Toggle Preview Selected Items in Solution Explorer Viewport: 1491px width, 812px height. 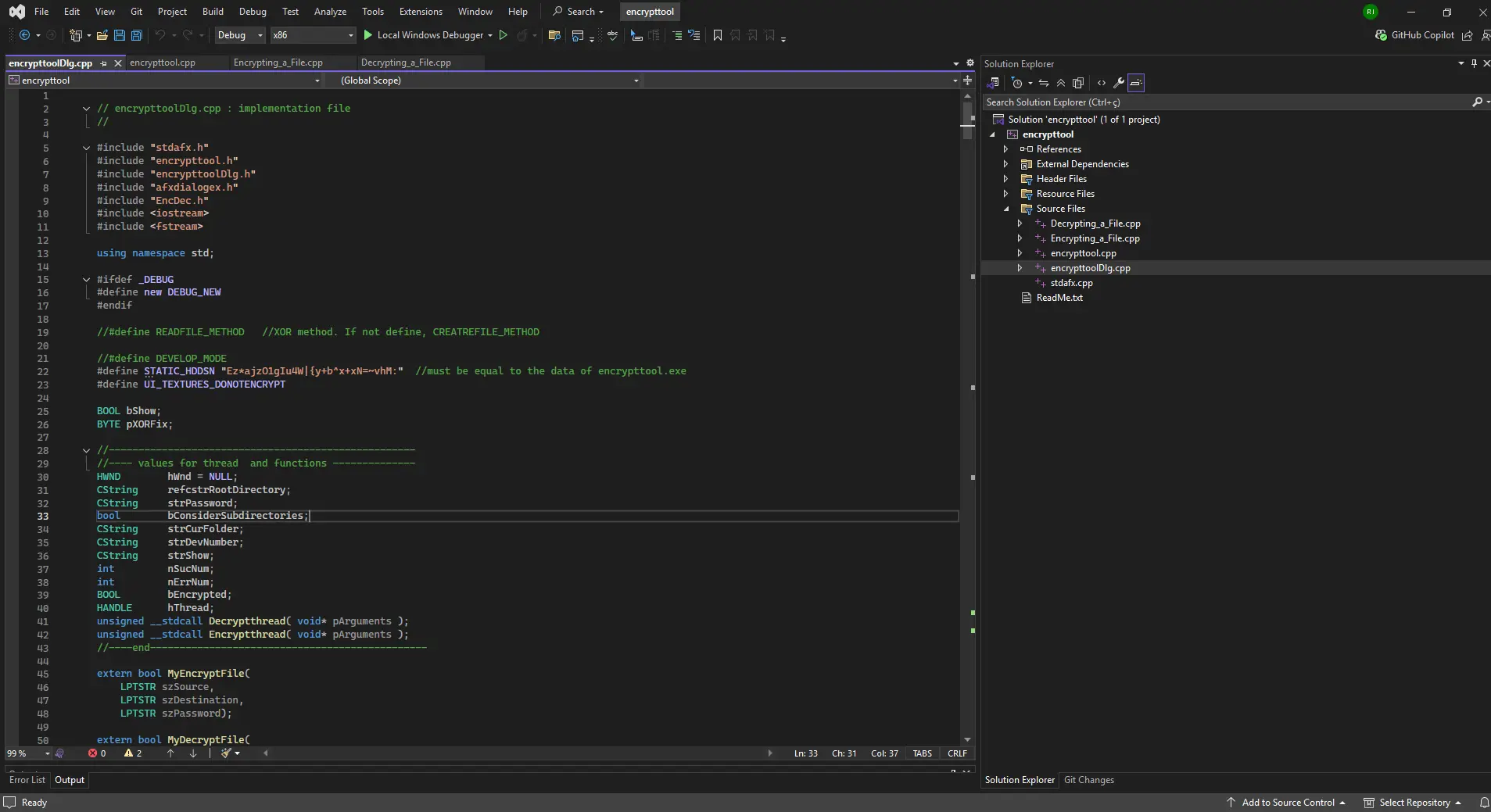click(x=1136, y=83)
